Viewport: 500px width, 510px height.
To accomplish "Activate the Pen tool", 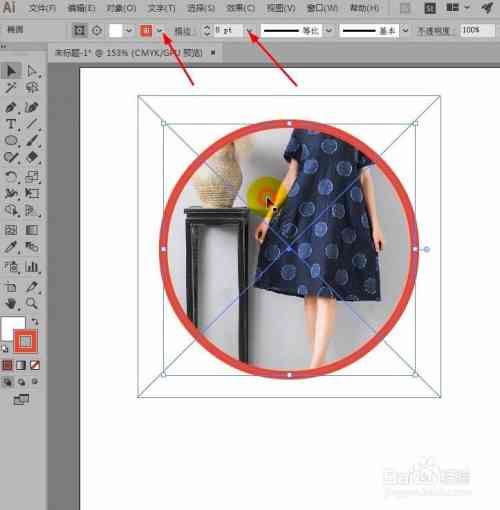I will point(11,107).
